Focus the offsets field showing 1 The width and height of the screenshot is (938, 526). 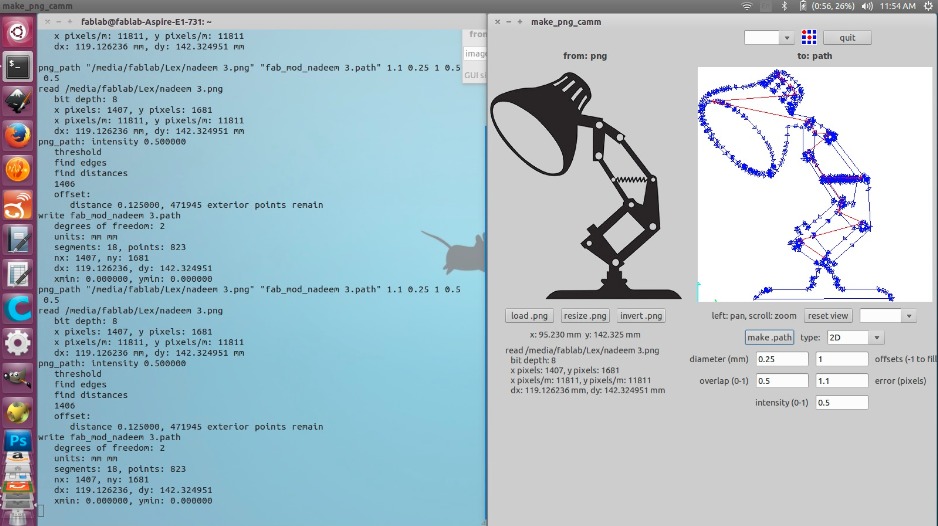[842, 359]
